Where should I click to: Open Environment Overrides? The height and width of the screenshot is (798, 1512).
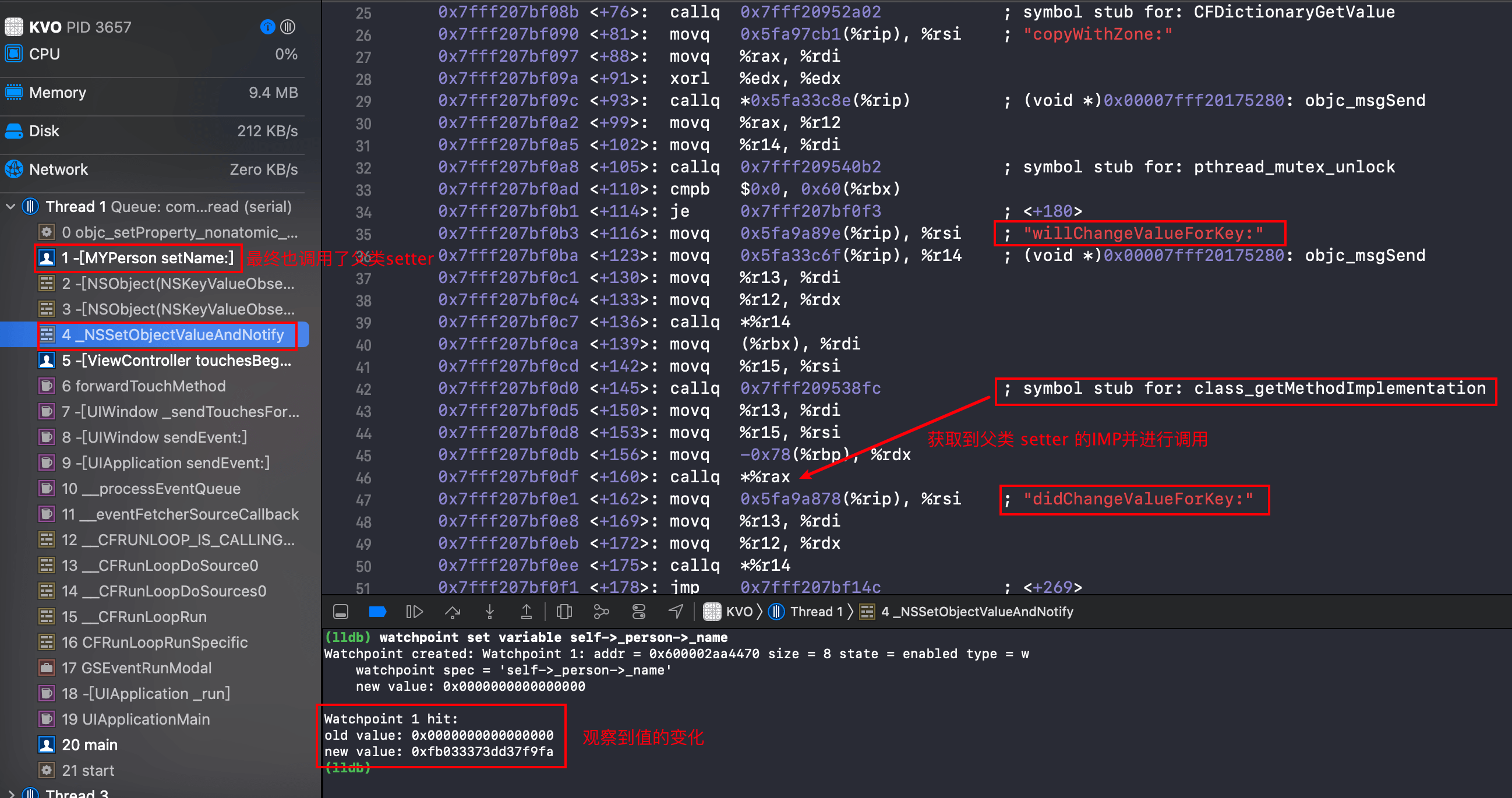point(638,612)
